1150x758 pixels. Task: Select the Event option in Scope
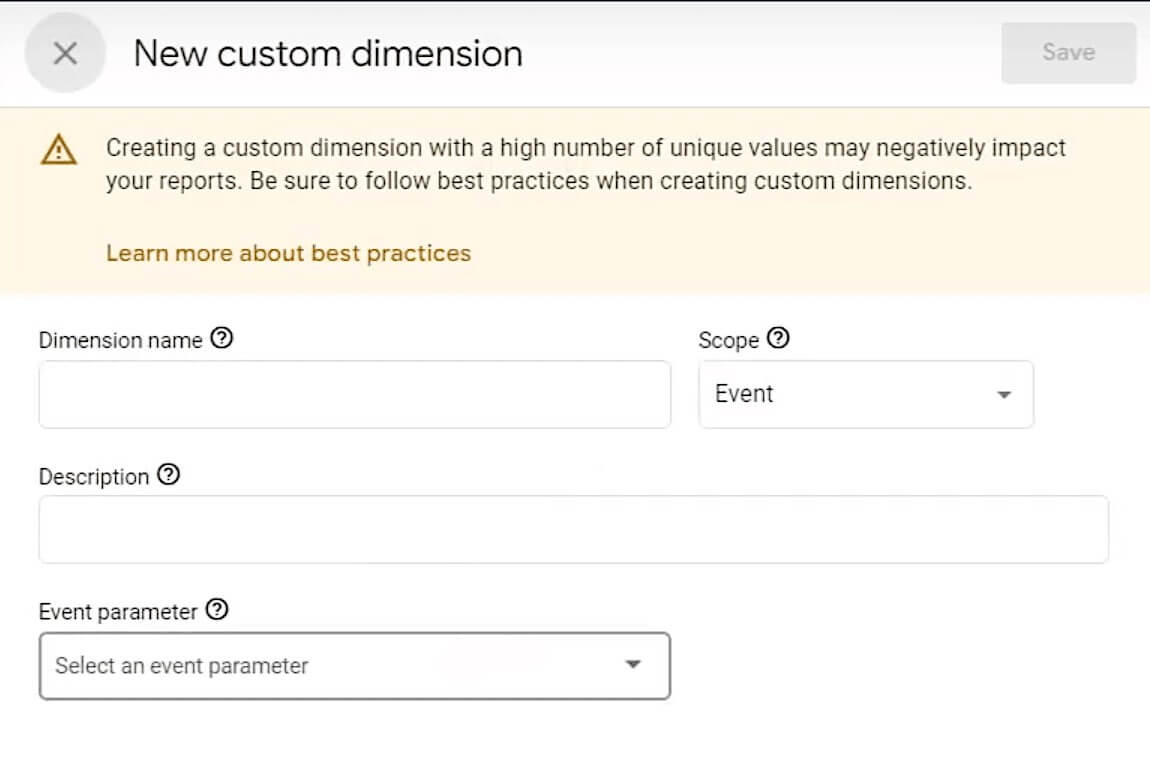744,394
